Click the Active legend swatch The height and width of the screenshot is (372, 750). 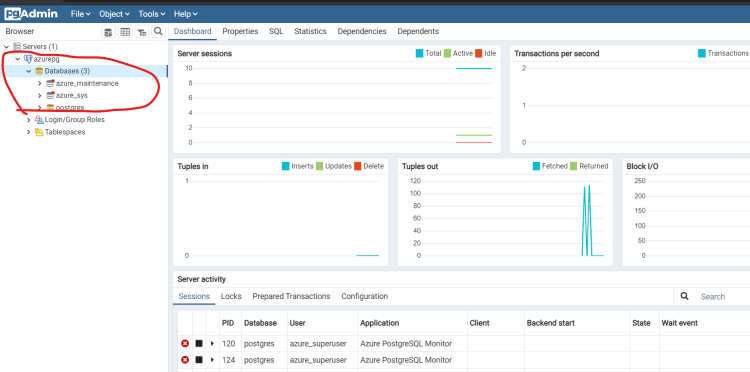pyautogui.click(x=447, y=54)
